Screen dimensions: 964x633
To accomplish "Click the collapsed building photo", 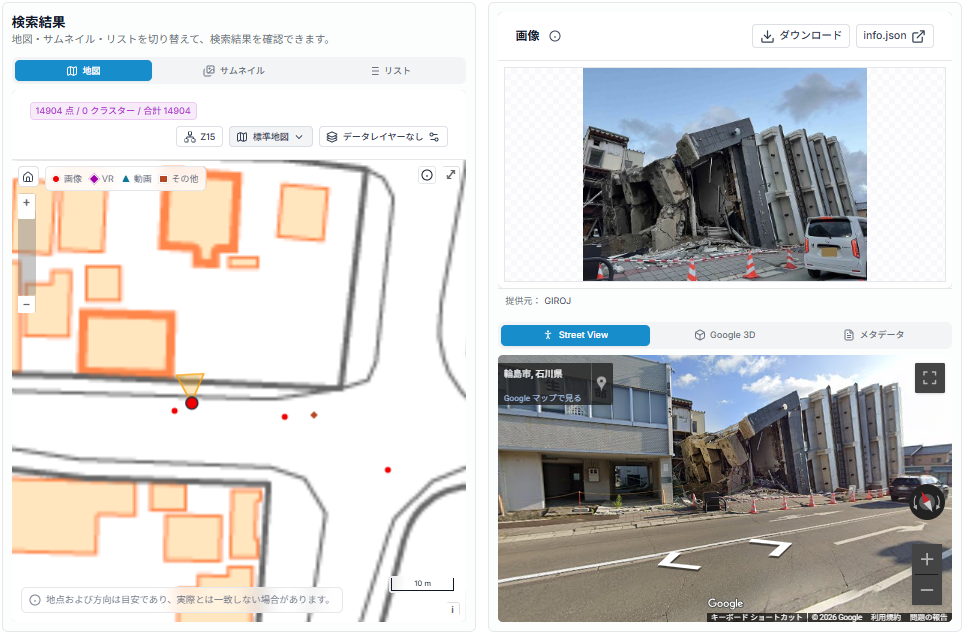I will [x=724, y=175].
